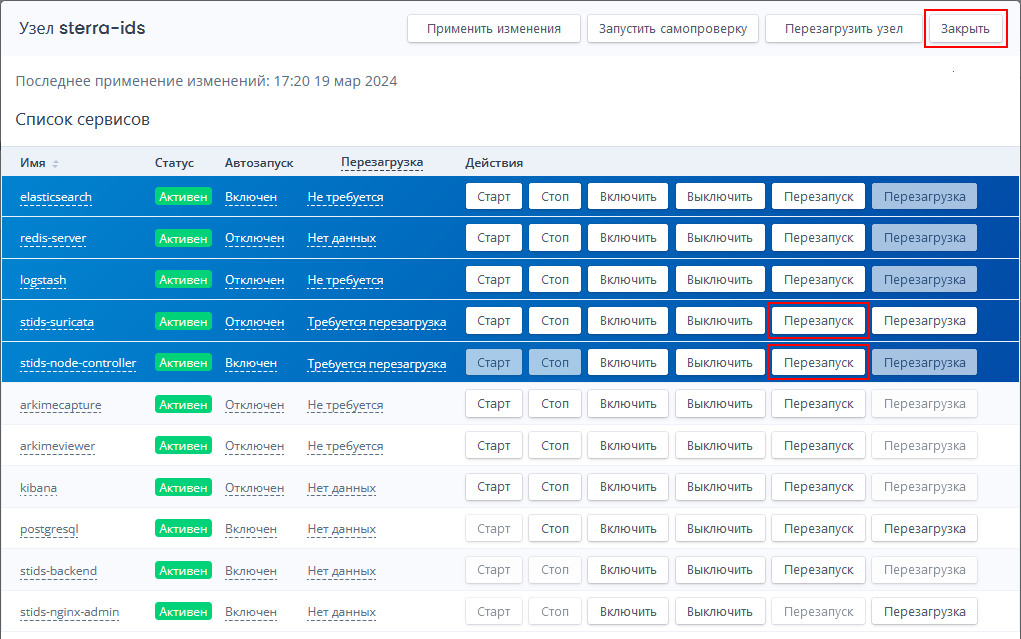Click Выключить for stids-backend

(x=720, y=570)
